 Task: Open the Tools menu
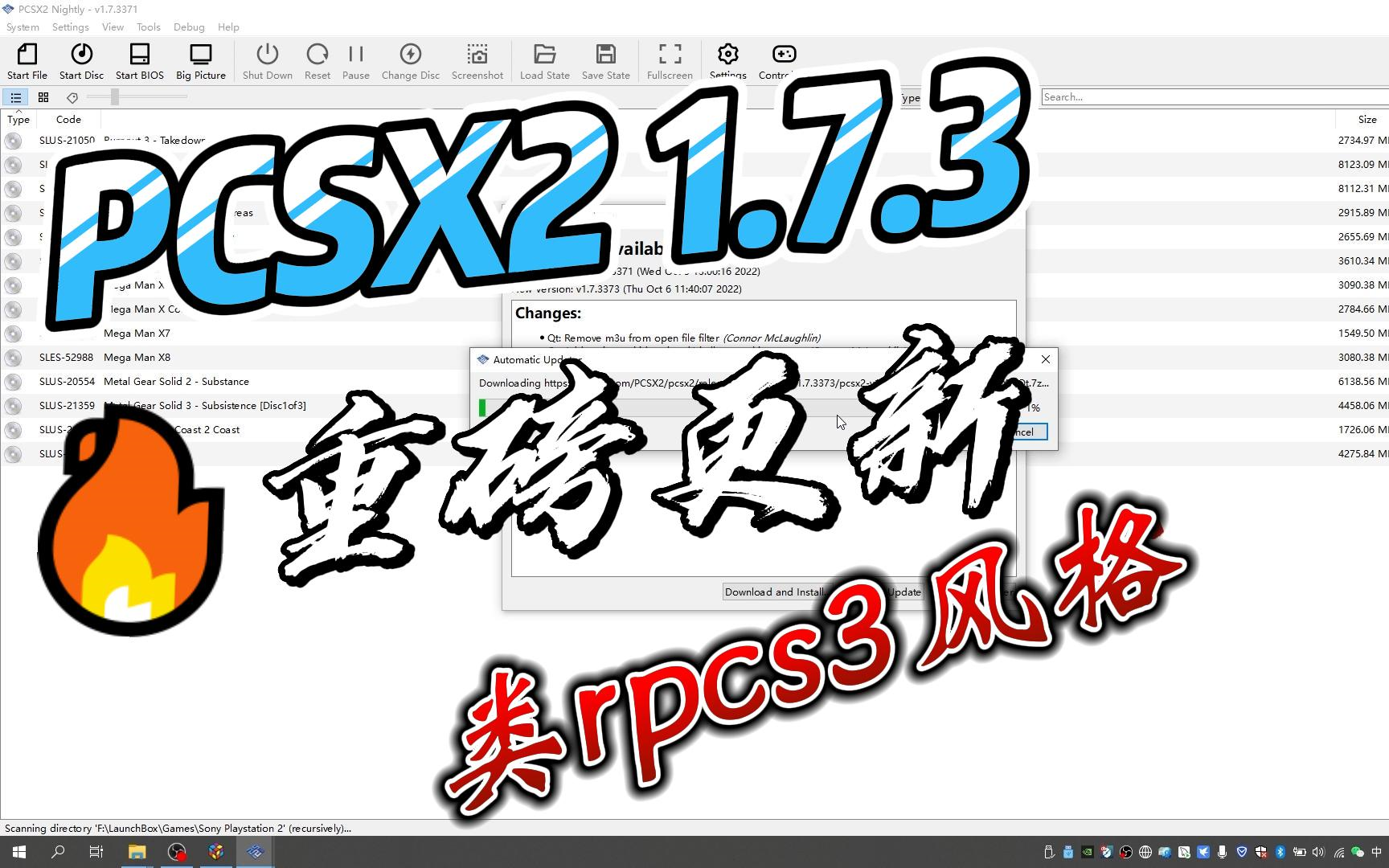149,27
